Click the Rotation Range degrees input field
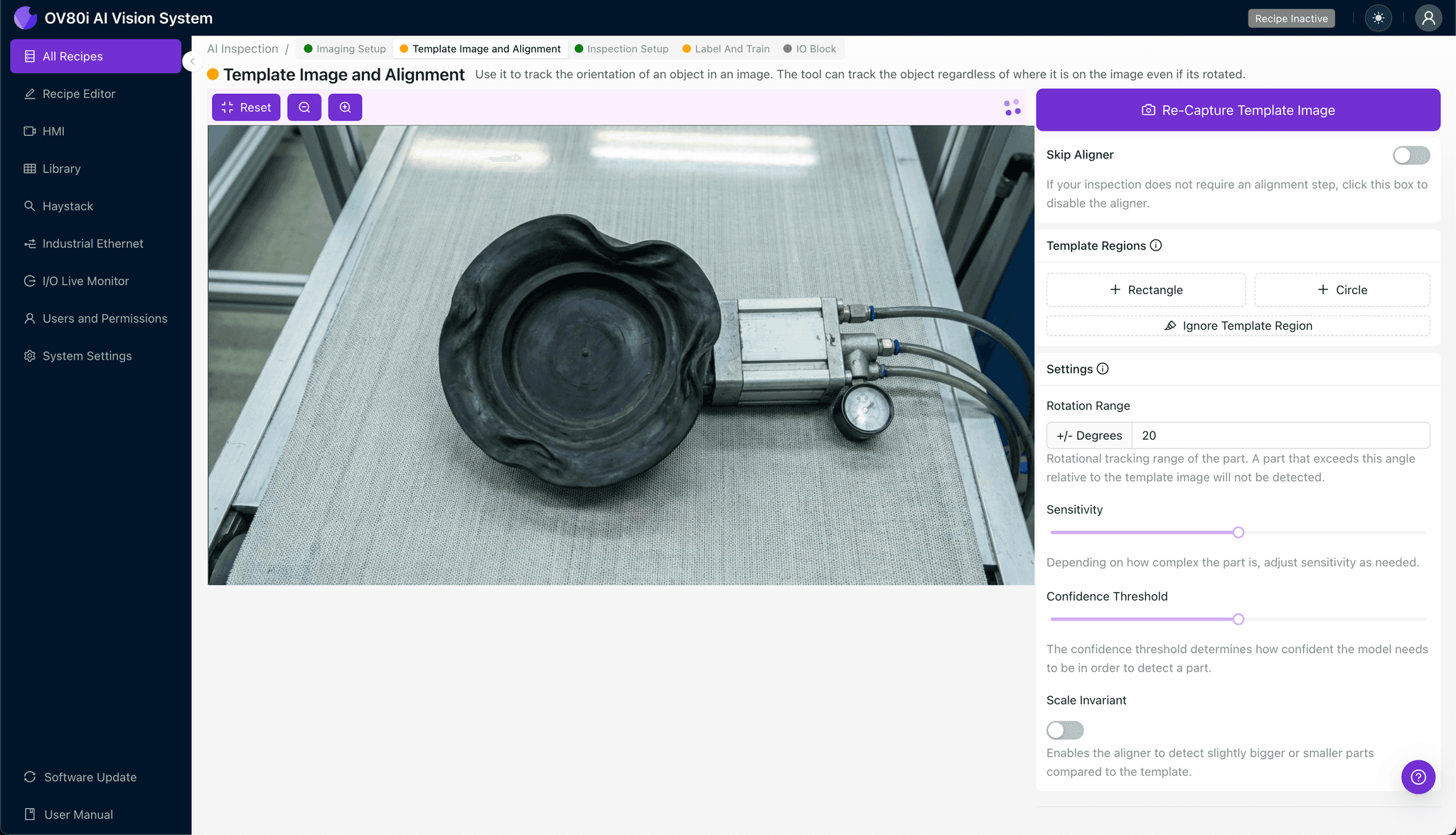 1280,436
